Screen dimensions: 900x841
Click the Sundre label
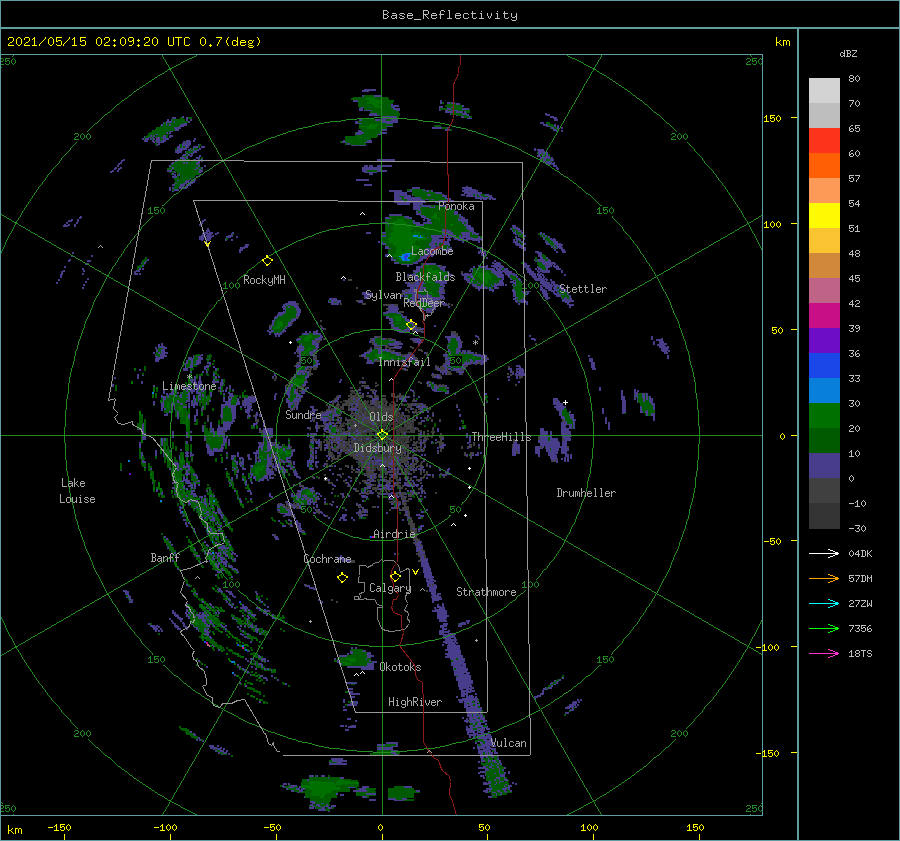[x=303, y=414]
